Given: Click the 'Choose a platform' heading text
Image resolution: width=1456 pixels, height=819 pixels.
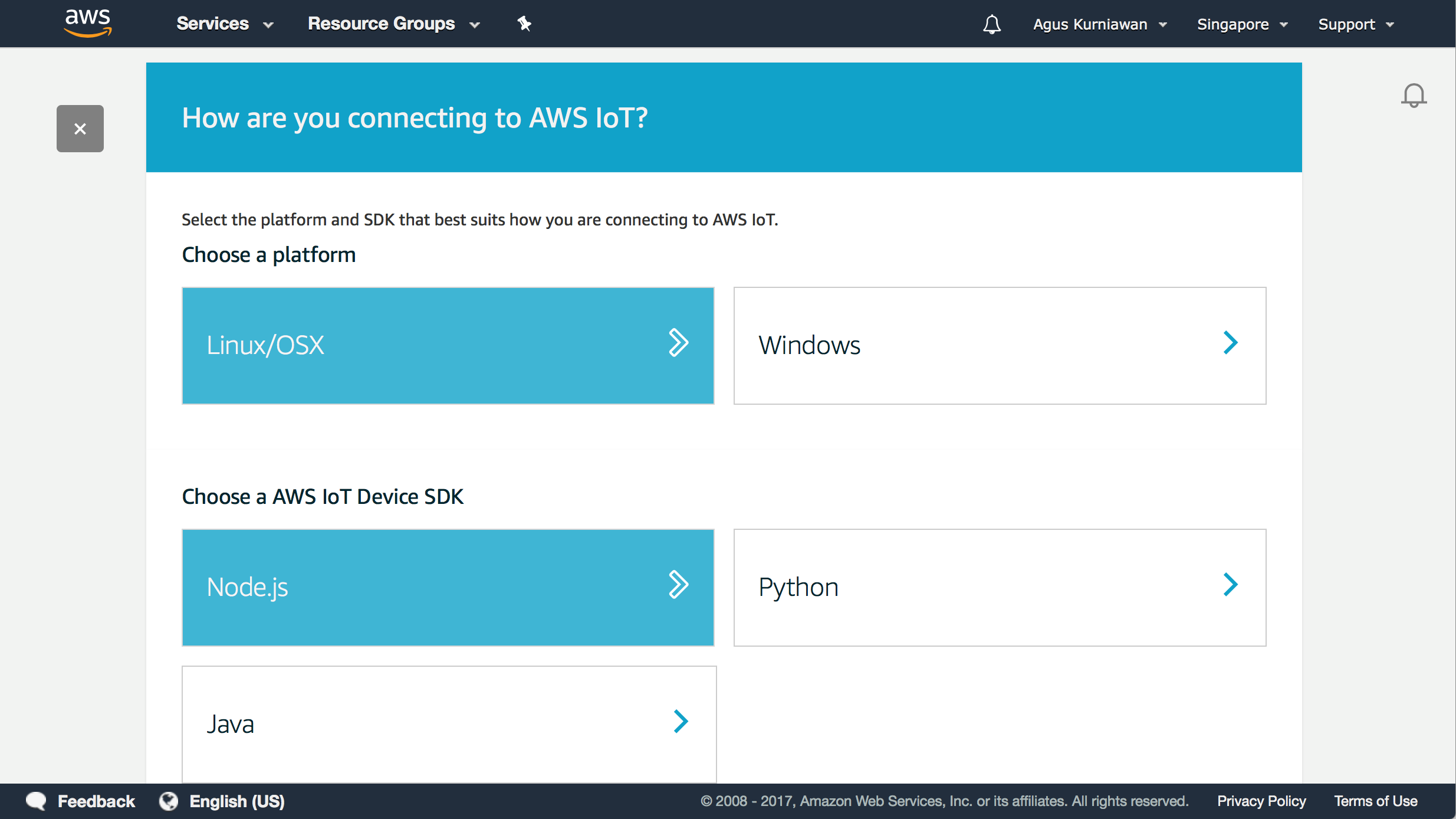Looking at the screenshot, I should tap(269, 255).
